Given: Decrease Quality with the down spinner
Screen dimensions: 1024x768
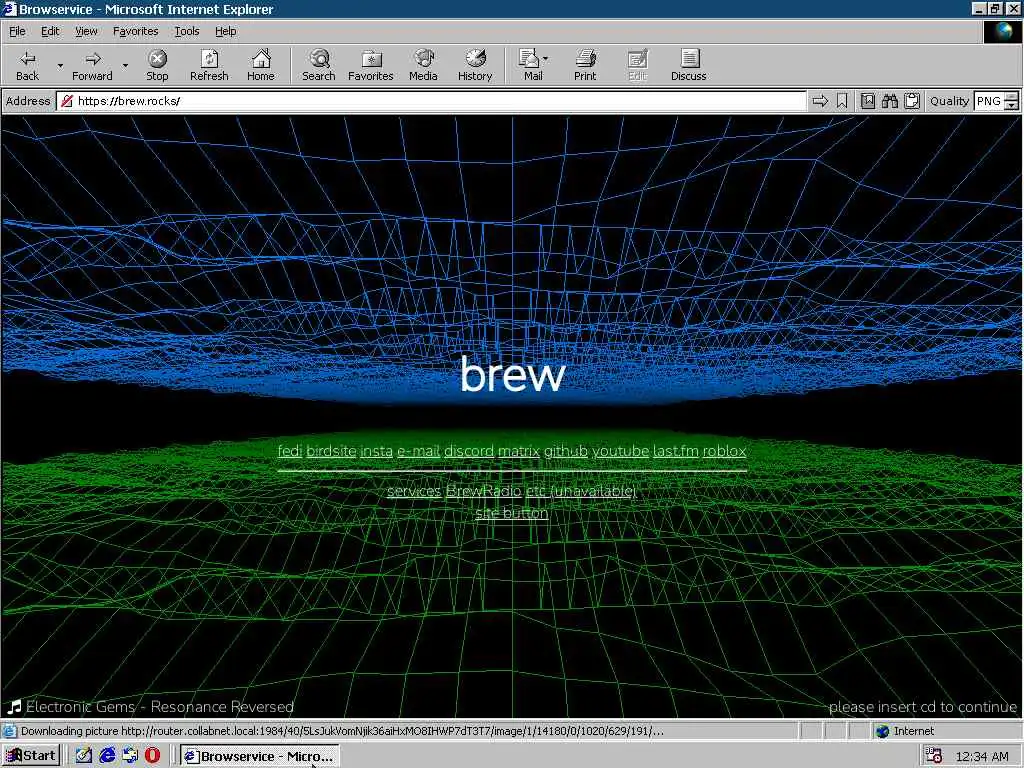Looking at the screenshot, I should pos(1012,105).
